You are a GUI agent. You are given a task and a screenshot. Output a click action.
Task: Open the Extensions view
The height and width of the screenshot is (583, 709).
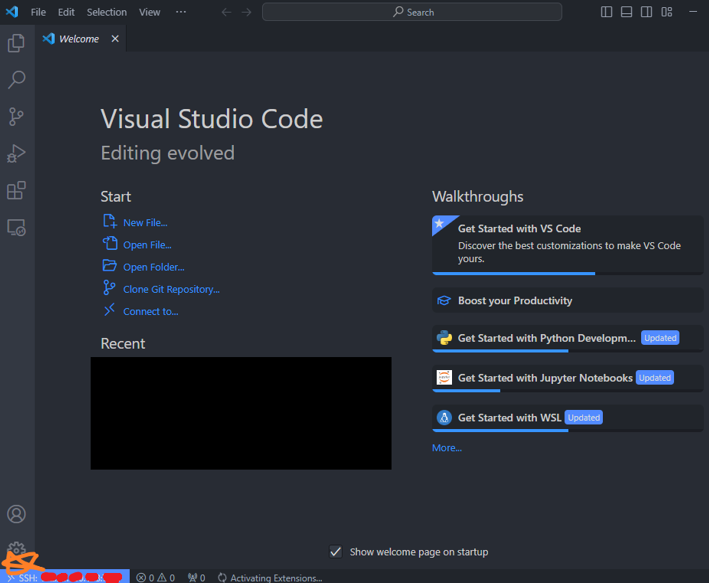(16, 190)
